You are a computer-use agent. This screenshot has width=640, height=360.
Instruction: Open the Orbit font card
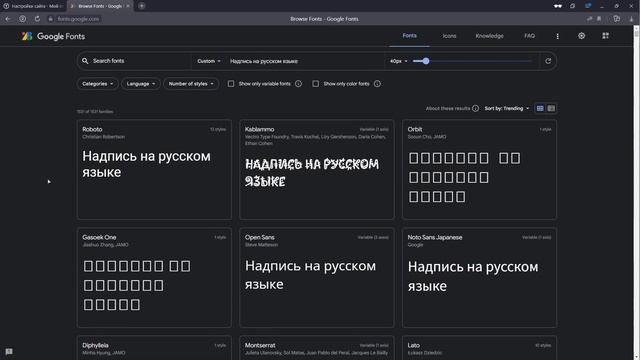coord(479,169)
